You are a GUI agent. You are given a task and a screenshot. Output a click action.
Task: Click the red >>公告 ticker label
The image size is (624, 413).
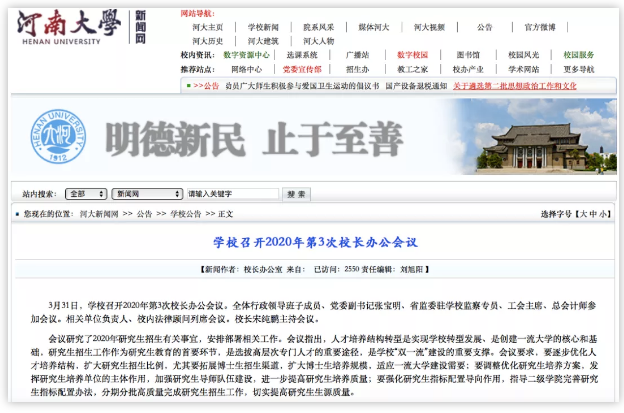[206, 86]
